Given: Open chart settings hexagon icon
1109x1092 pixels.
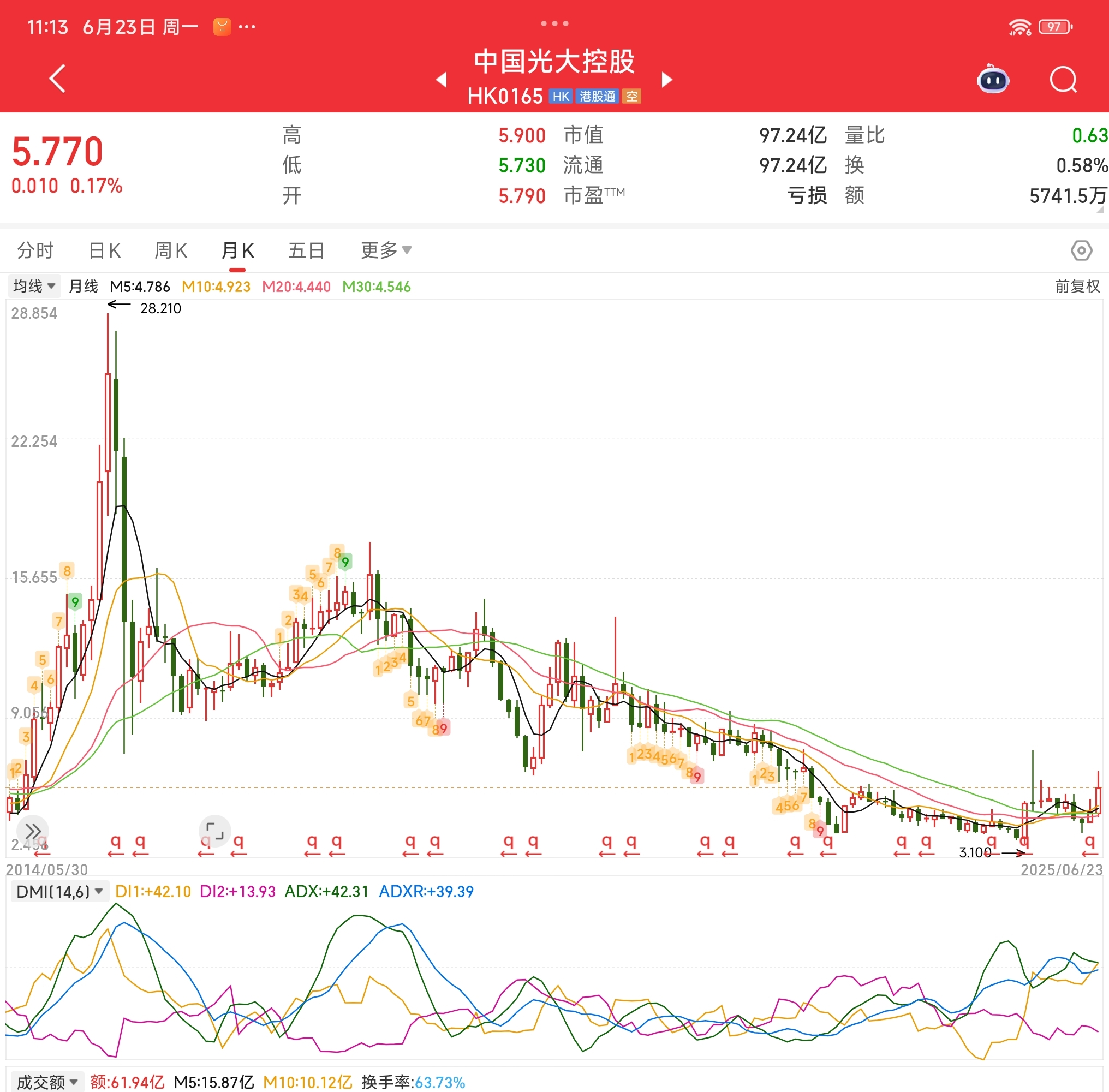Looking at the screenshot, I should coord(1082,250).
